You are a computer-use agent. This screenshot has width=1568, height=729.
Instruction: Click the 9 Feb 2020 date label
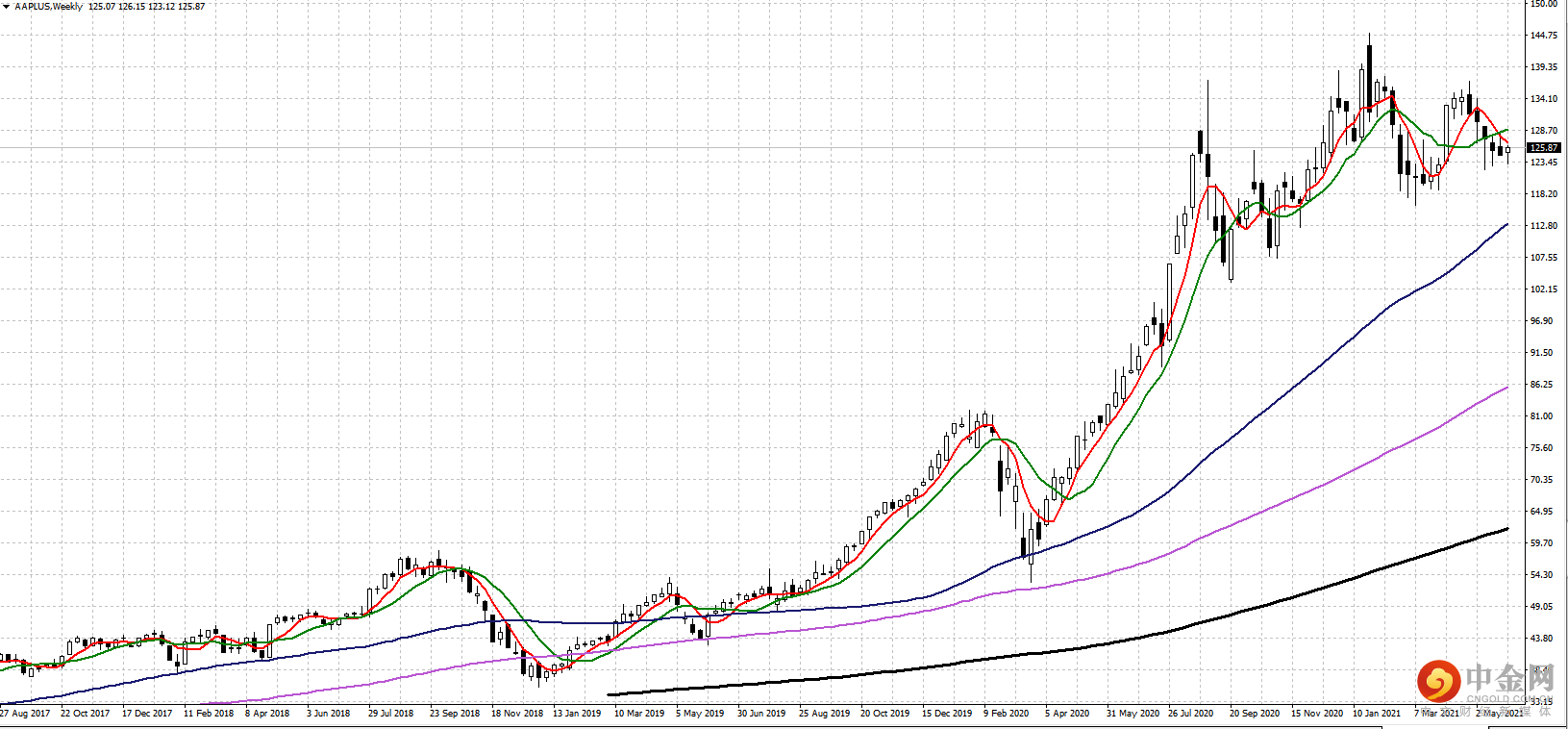[x=1007, y=714]
